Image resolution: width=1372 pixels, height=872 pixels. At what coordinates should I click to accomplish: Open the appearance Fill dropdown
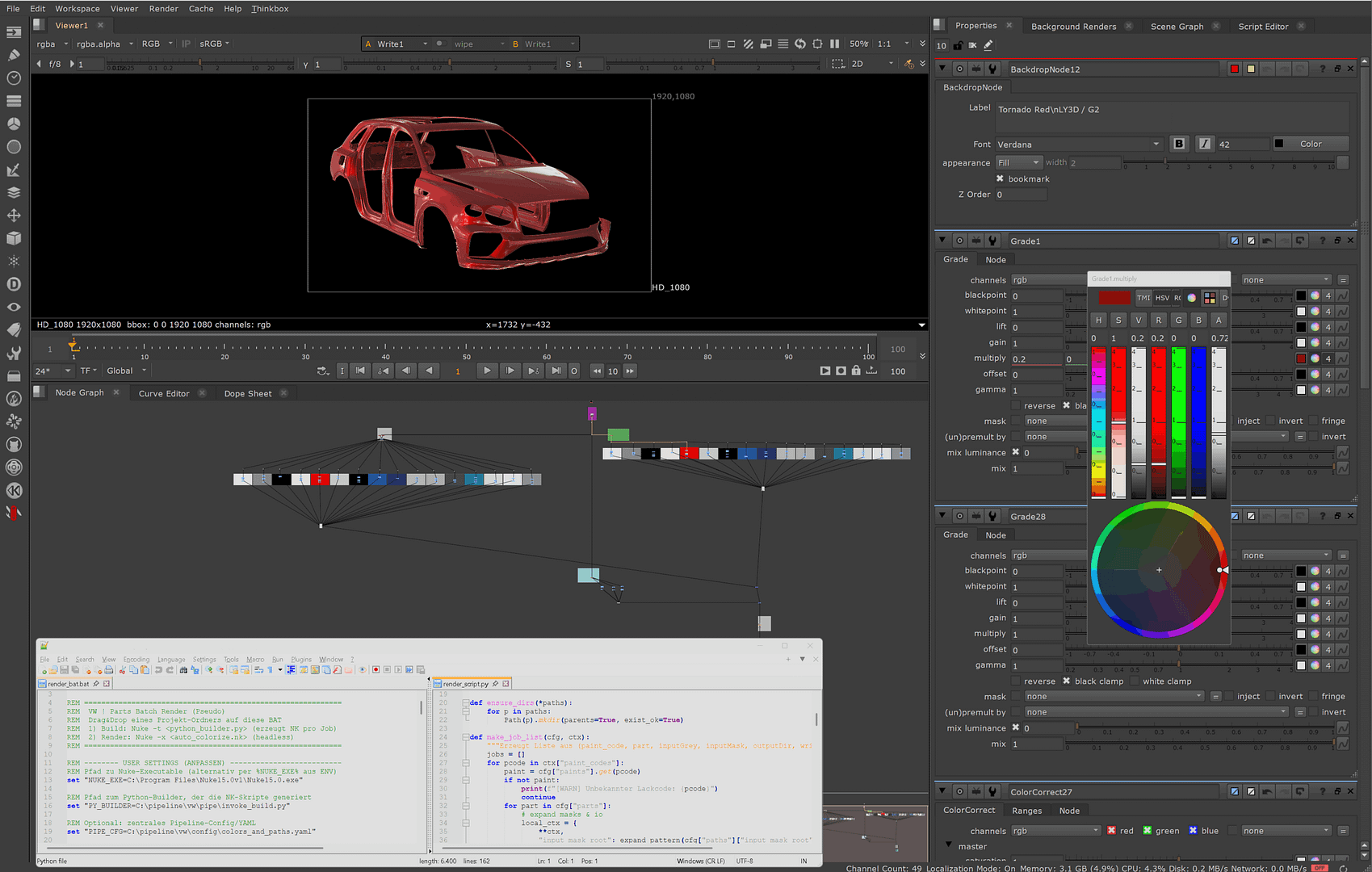[1017, 163]
